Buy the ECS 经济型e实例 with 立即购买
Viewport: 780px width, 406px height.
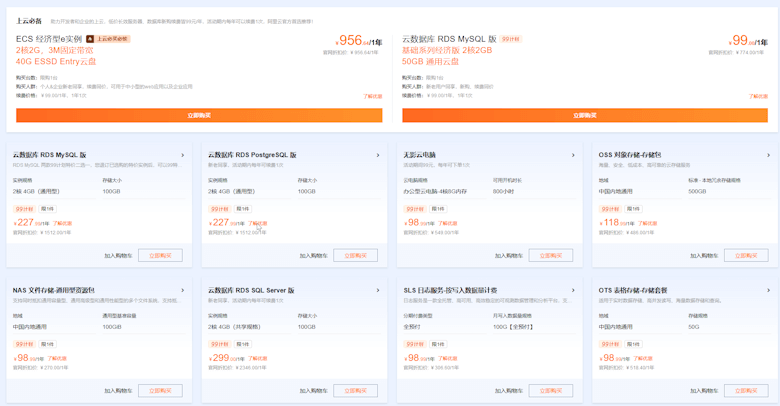[x=199, y=115]
